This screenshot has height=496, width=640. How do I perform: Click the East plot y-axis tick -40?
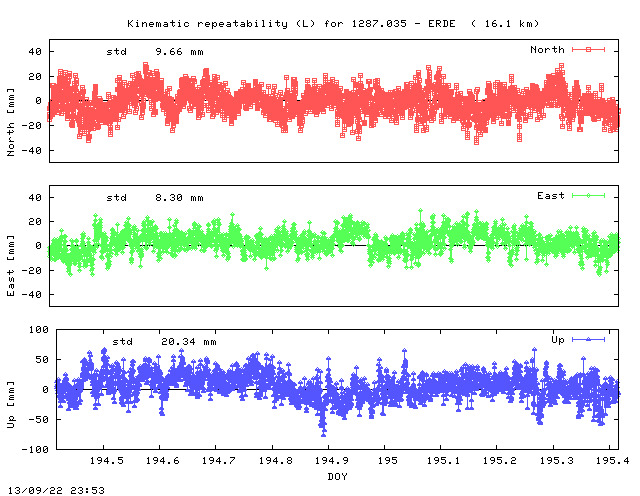pyautogui.click(x=31, y=294)
